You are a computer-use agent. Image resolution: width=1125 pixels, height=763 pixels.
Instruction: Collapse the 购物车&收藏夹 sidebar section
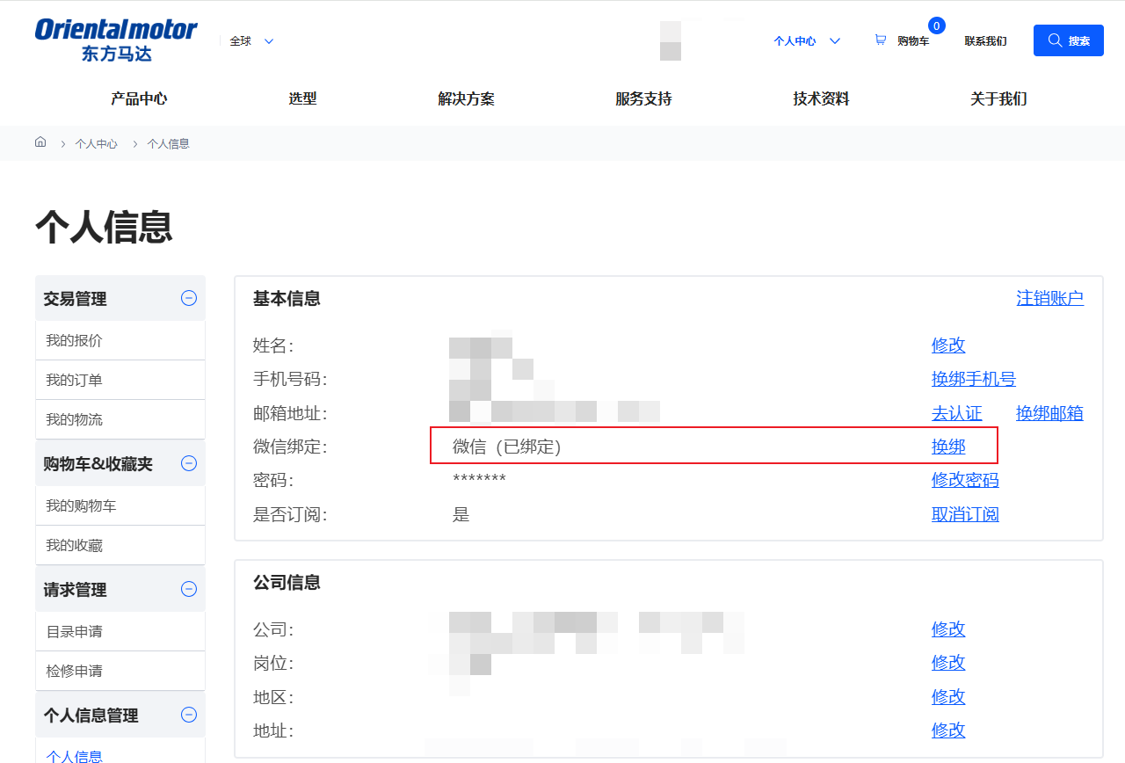[188, 463]
